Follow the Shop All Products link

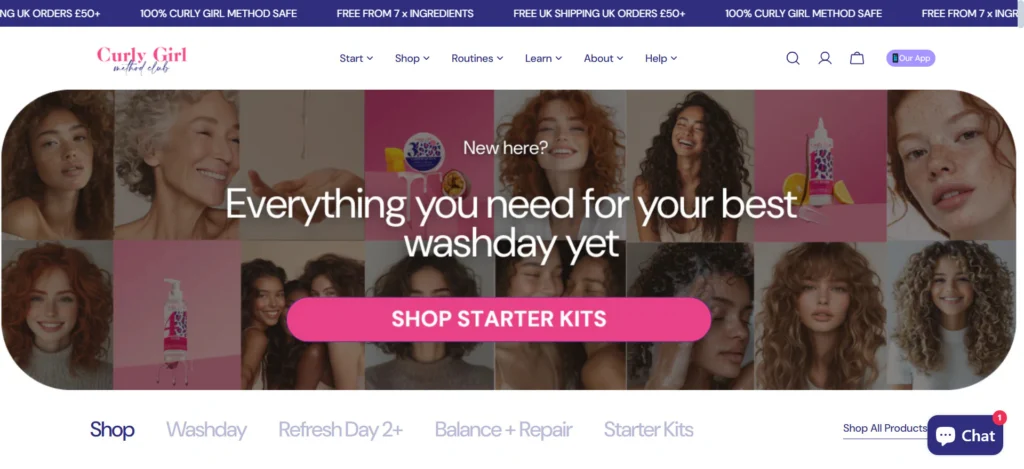coord(885,429)
